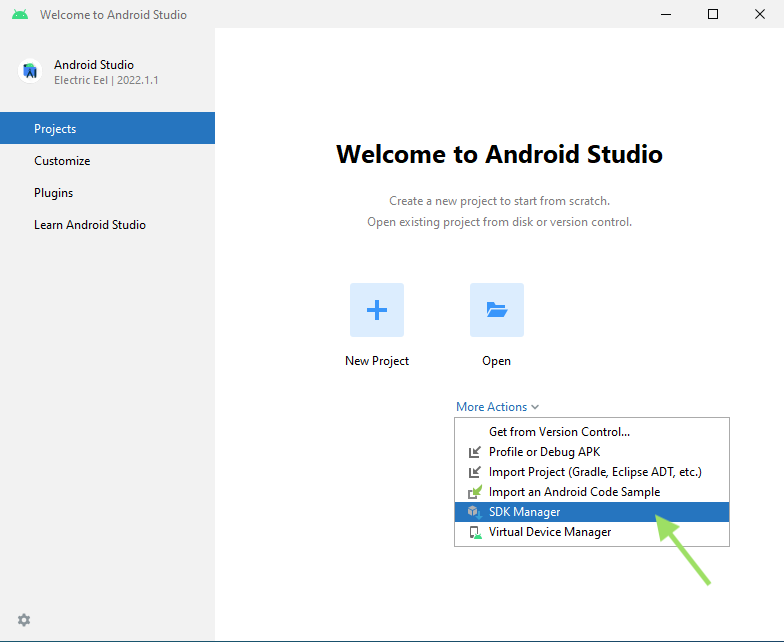Switch to the Customize tab
This screenshot has height=642, width=784.
pos(108,160)
